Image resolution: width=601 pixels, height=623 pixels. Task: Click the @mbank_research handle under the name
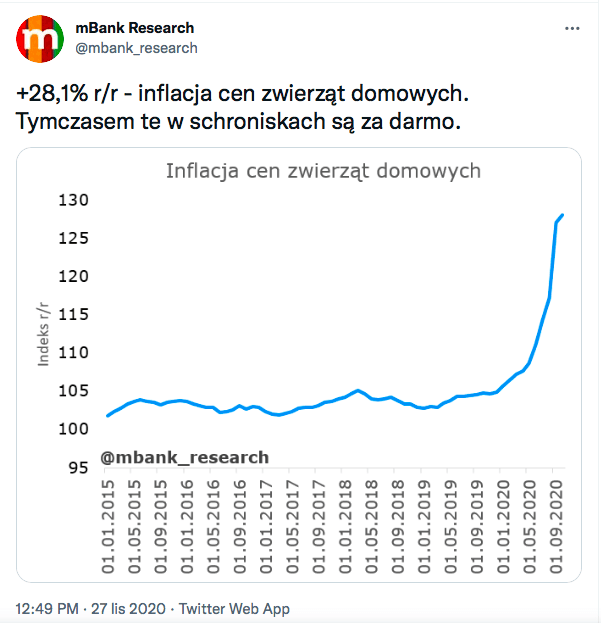coord(136,47)
